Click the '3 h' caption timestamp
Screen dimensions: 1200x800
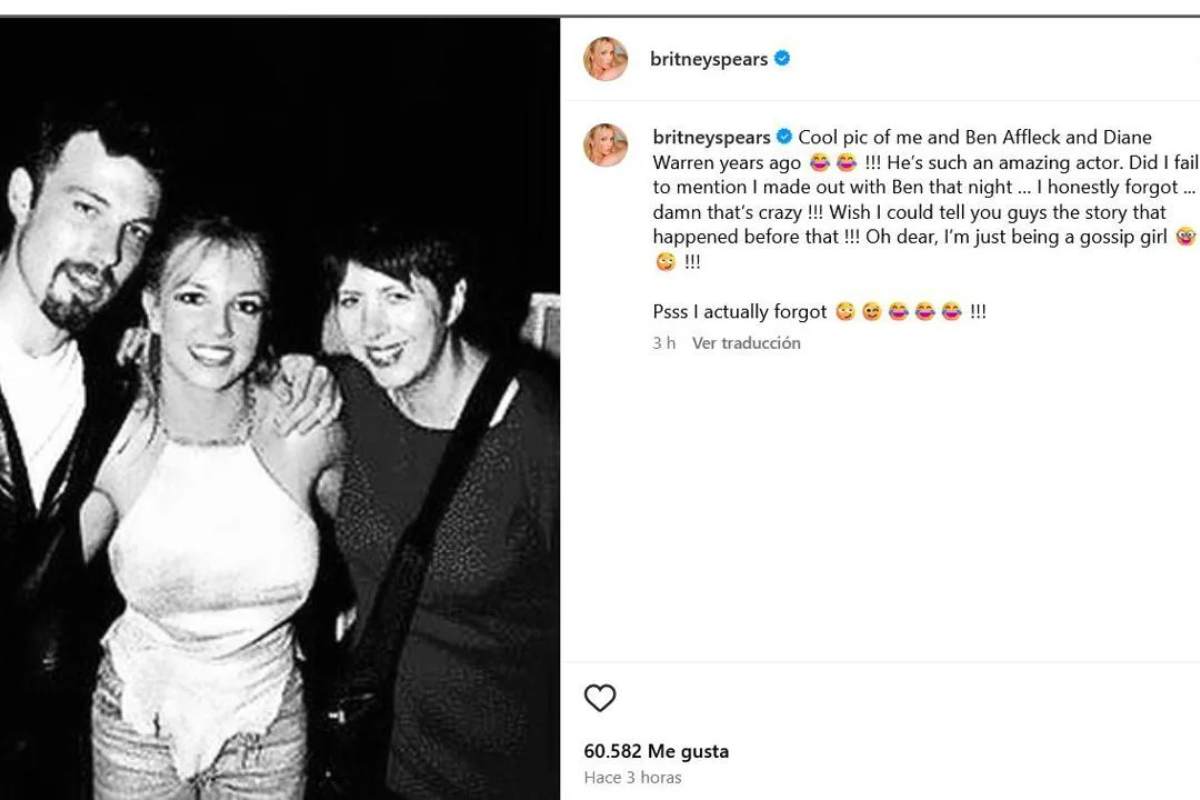(x=664, y=343)
